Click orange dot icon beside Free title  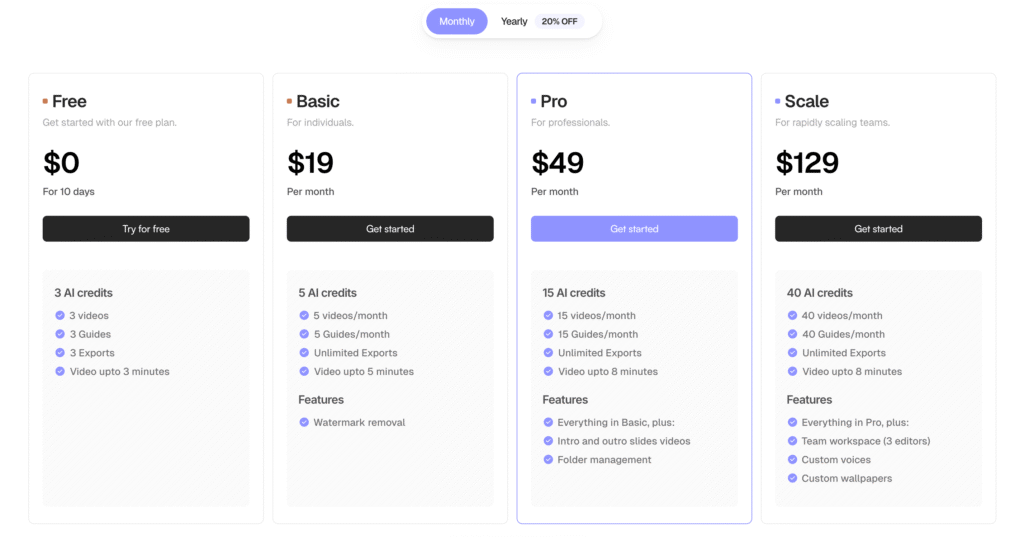(45, 101)
